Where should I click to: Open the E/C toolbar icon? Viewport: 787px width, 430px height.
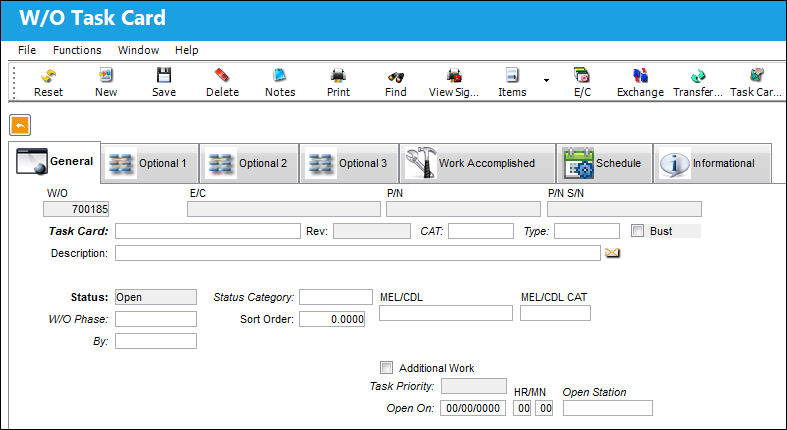click(x=582, y=75)
